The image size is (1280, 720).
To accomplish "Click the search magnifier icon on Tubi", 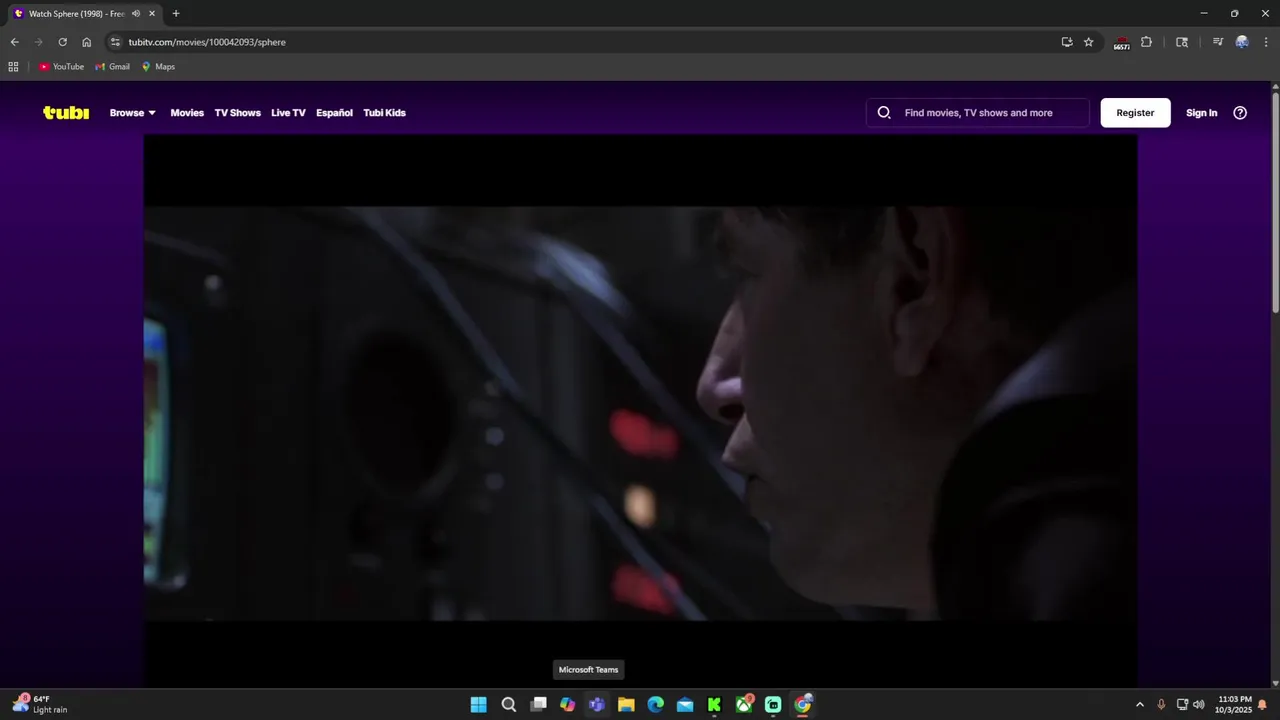I will click(884, 113).
